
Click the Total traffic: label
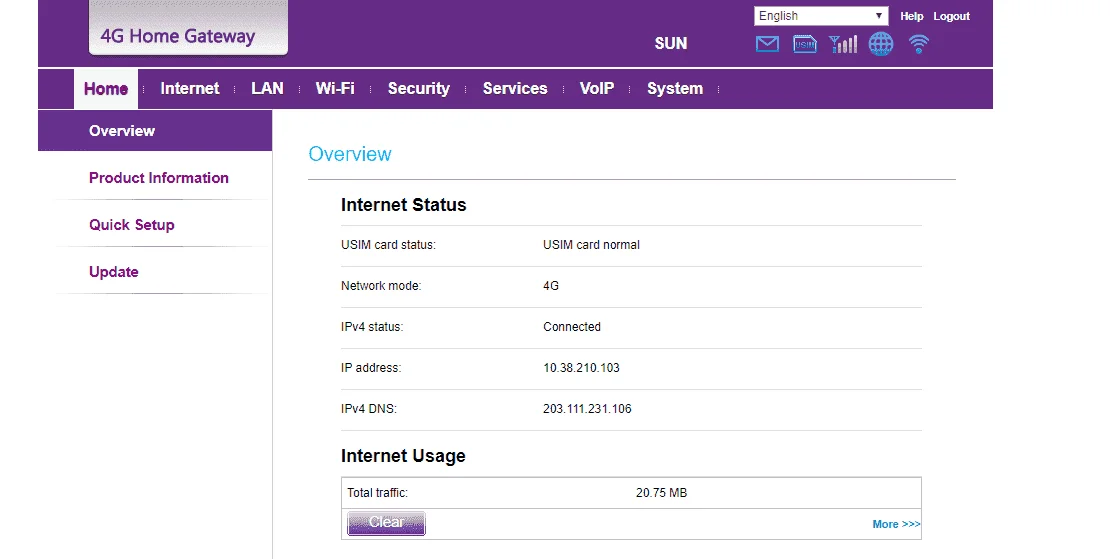(378, 493)
